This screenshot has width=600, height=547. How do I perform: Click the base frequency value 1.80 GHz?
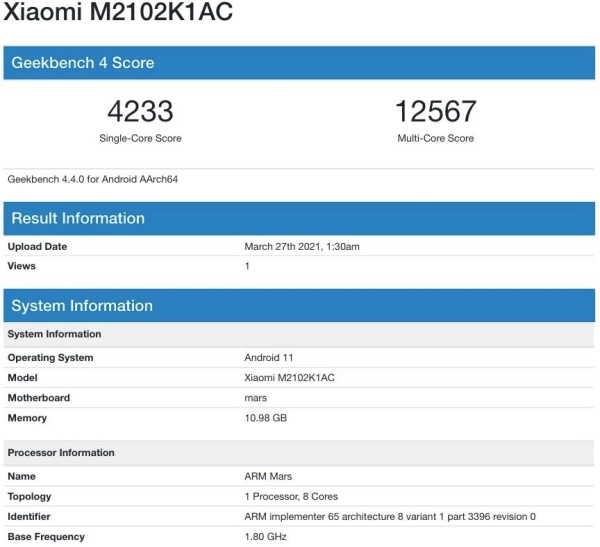[264, 537]
